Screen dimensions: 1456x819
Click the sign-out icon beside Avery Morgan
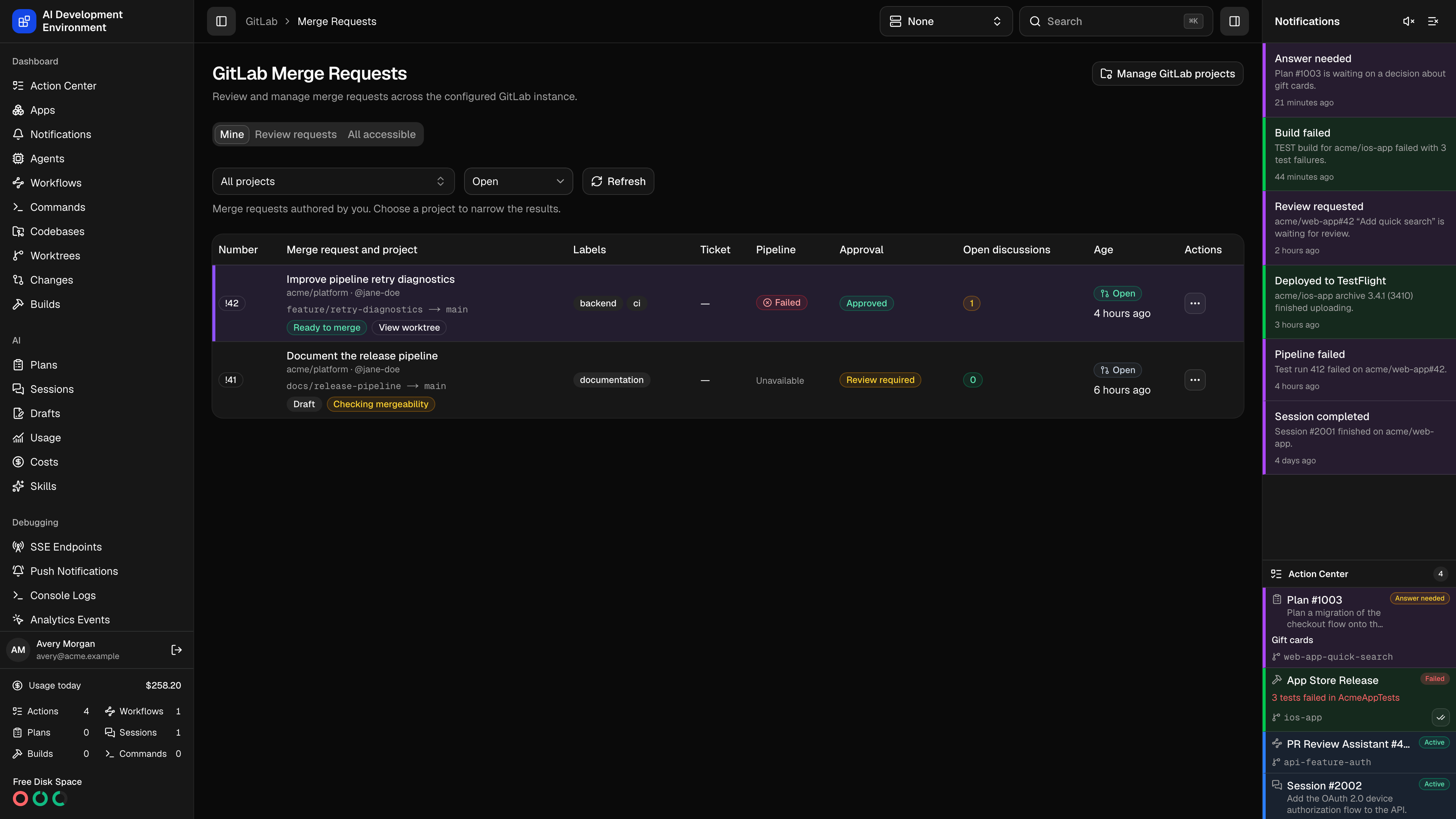tap(176, 650)
